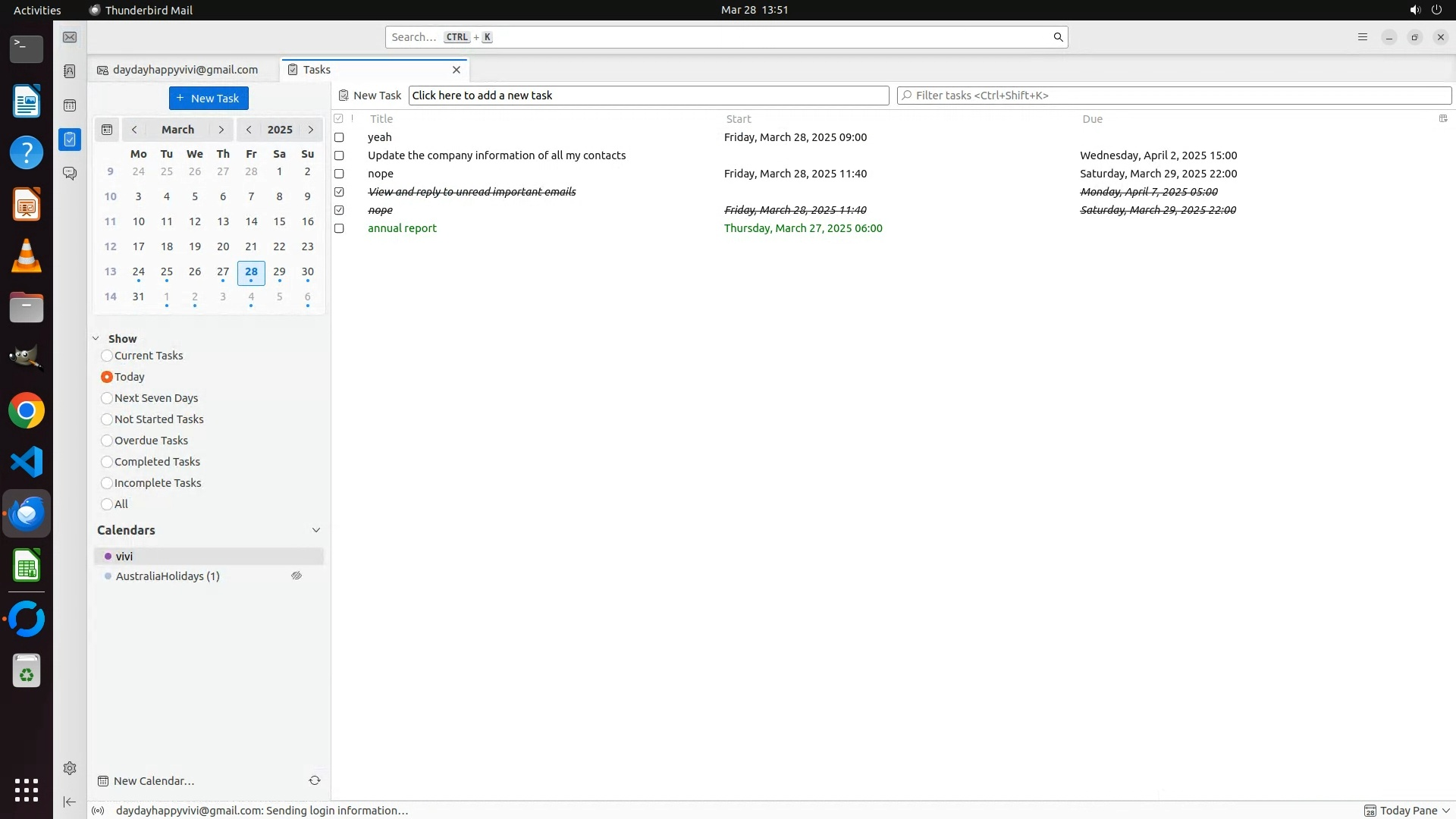This screenshot has height=819, width=1456.
Task: Open Mail space in the sidebar
Action: [70, 37]
